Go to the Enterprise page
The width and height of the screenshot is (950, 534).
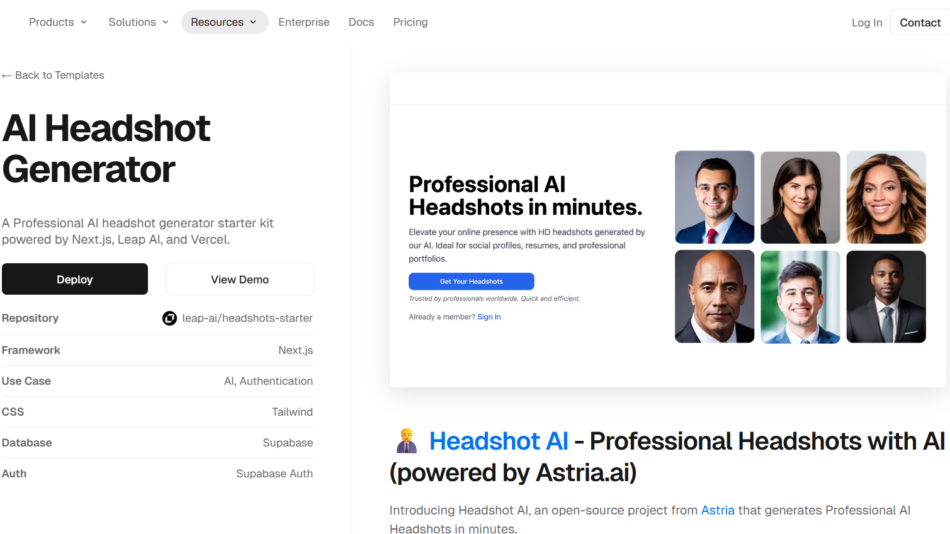point(303,22)
